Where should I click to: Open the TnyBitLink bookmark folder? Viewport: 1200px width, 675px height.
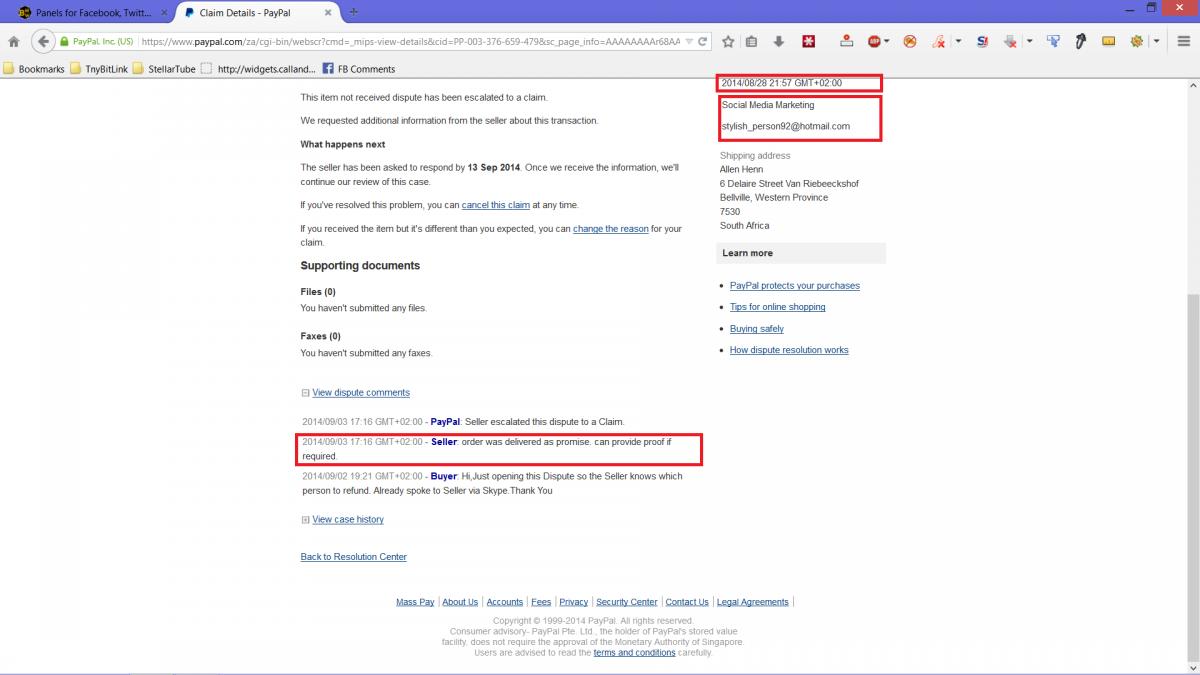tap(99, 69)
